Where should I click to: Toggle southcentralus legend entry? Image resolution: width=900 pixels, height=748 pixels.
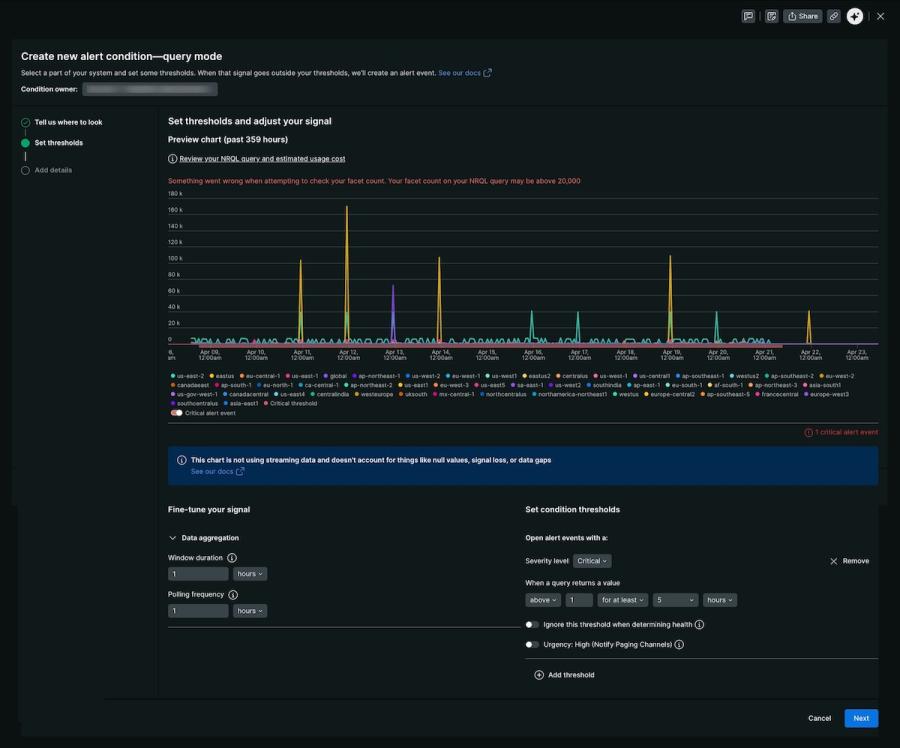[x=194, y=404]
